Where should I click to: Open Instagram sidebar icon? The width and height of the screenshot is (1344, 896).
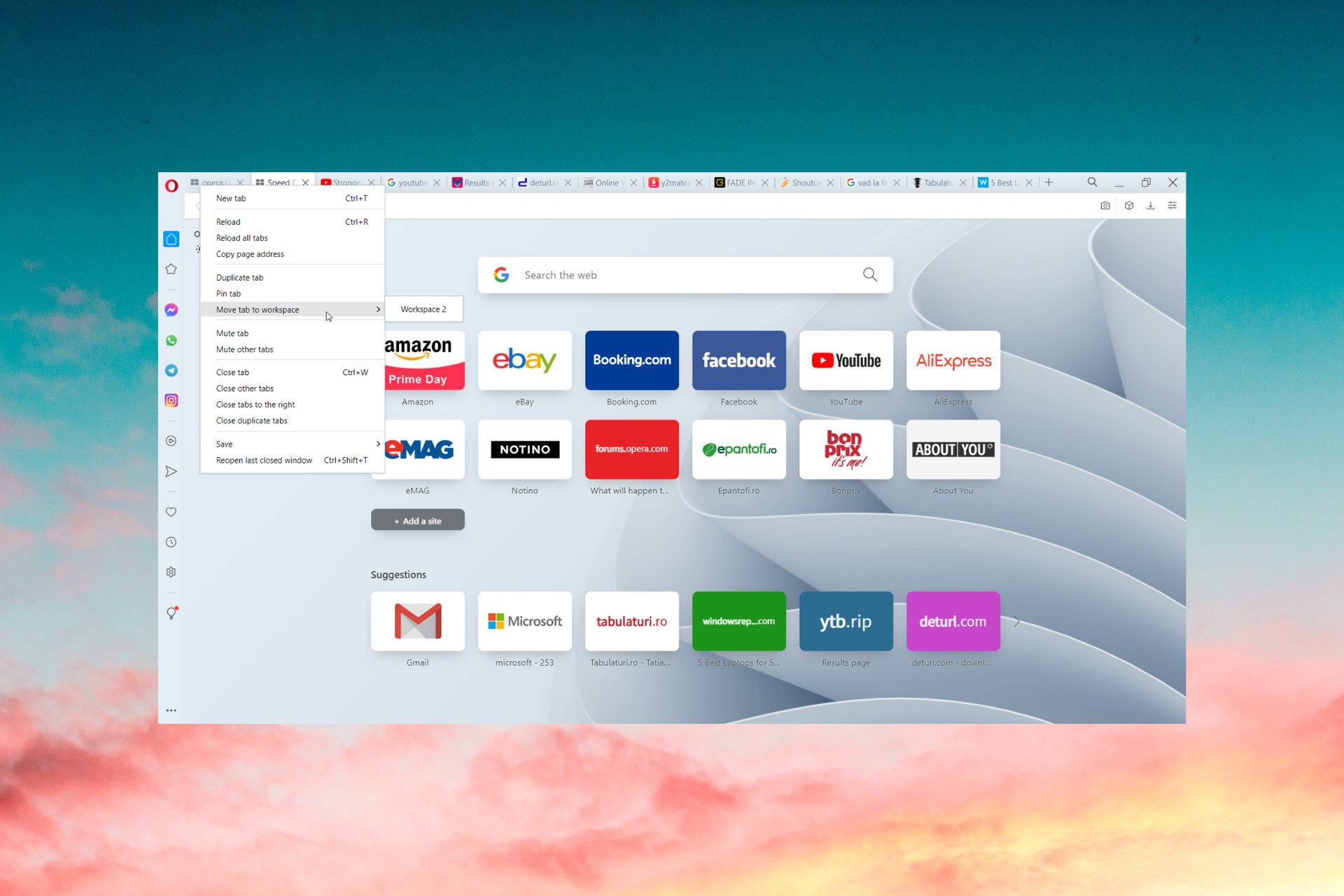point(172,400)
